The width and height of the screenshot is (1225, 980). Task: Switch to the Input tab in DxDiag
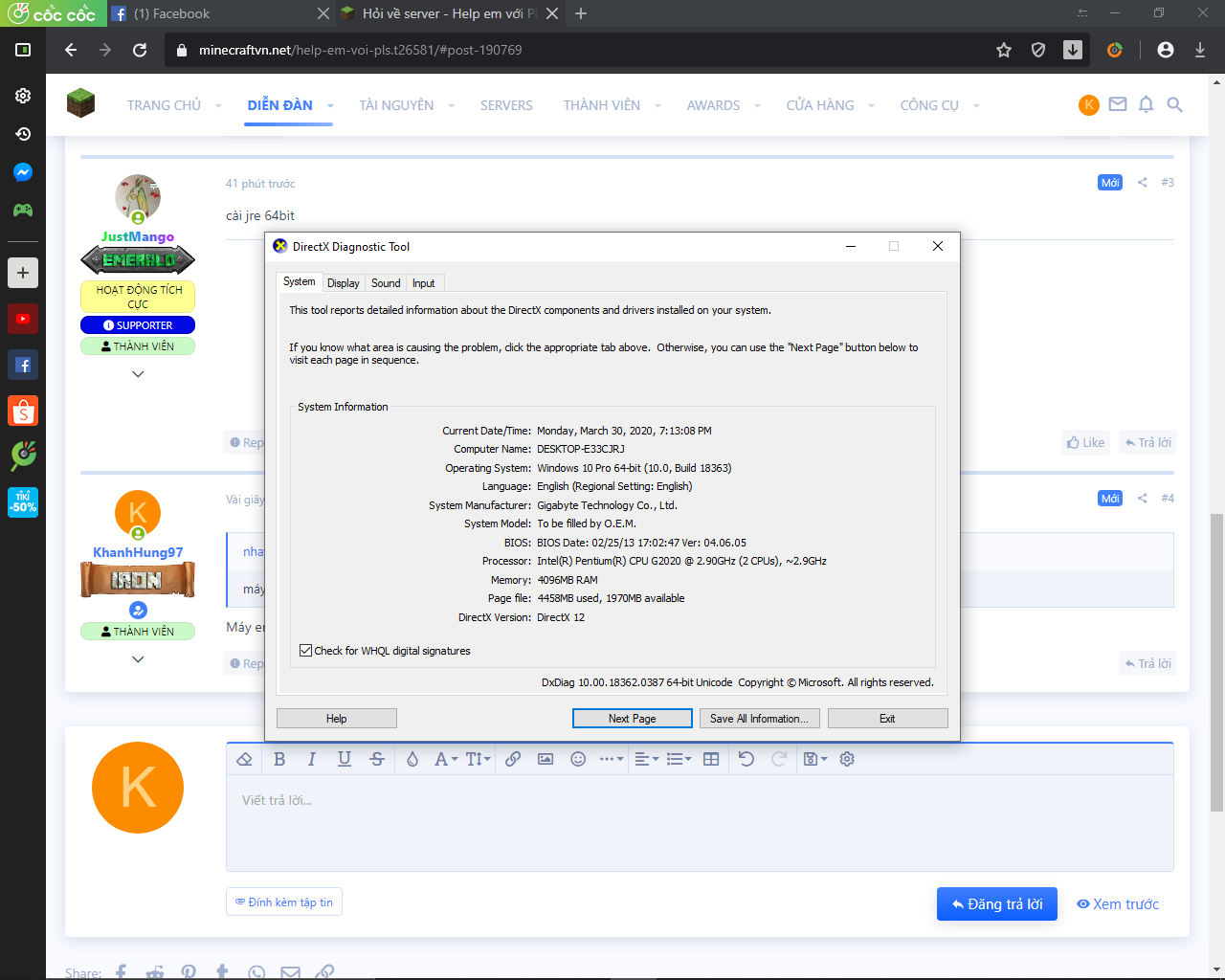point(423,283)
